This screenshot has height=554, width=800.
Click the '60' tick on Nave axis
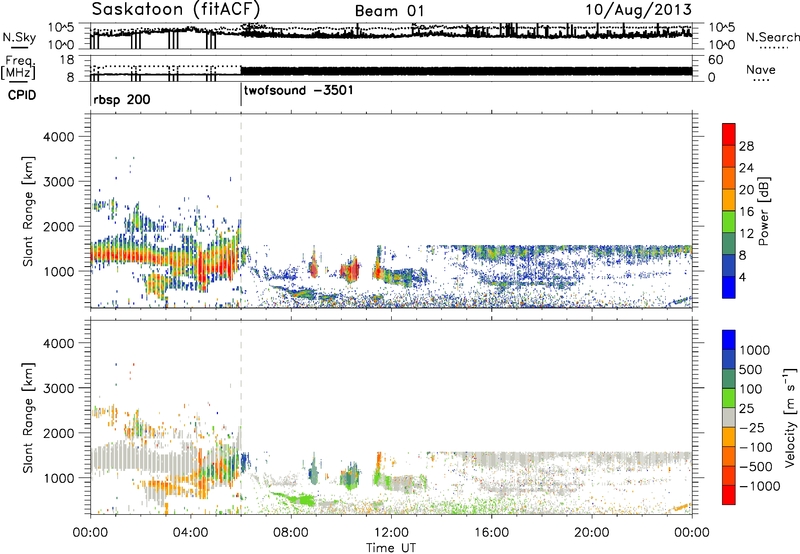pos(716,60)
